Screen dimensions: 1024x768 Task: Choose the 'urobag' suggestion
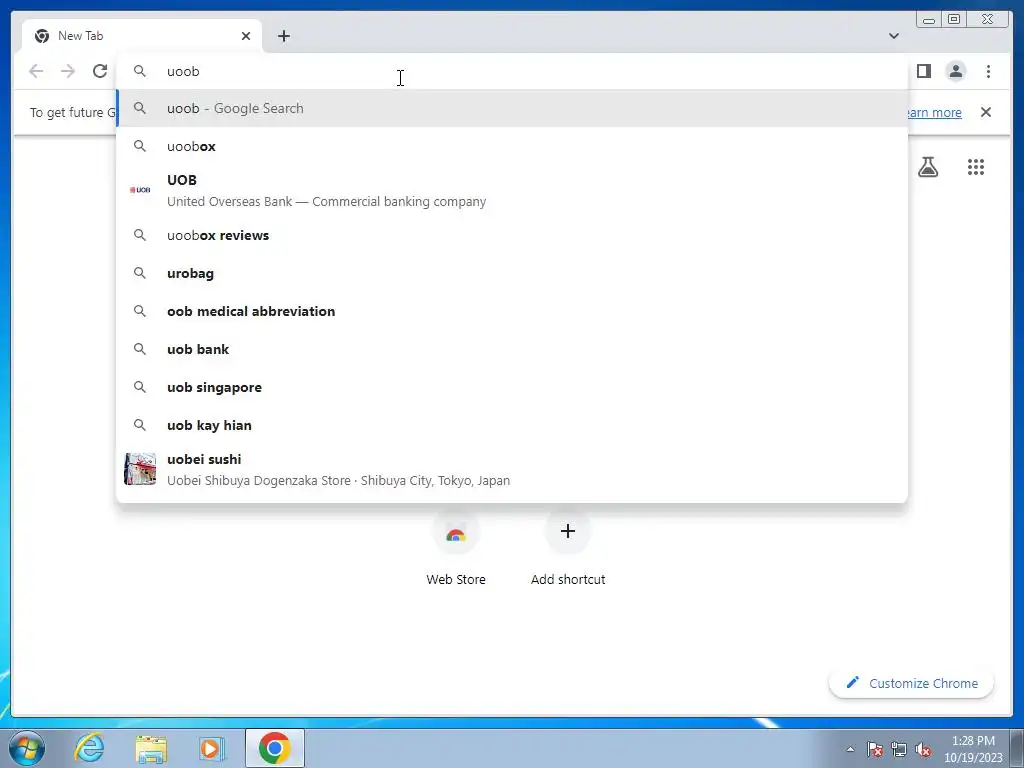[x=512, y=273]
